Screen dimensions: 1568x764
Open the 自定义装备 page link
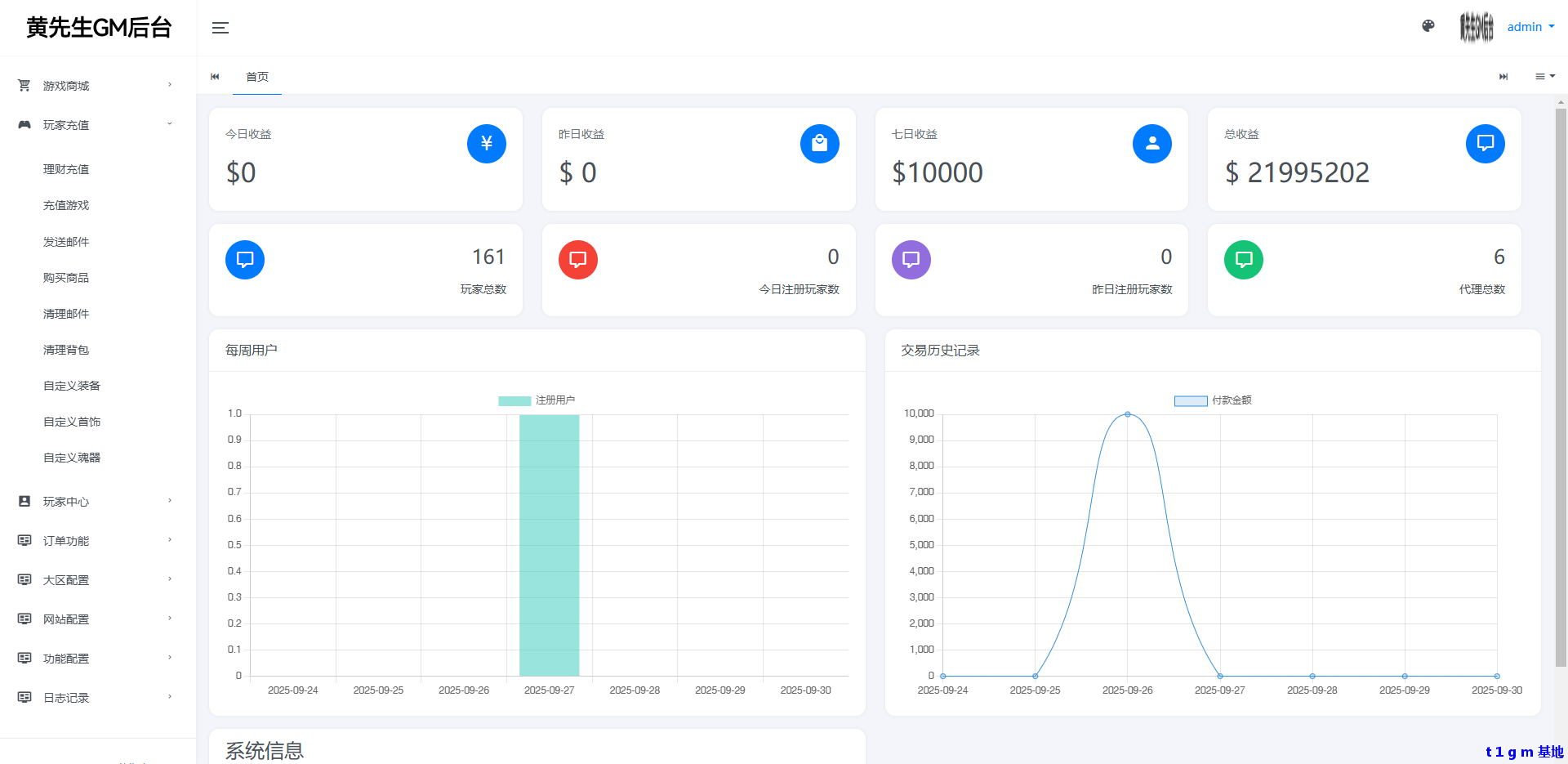(72, 386)
